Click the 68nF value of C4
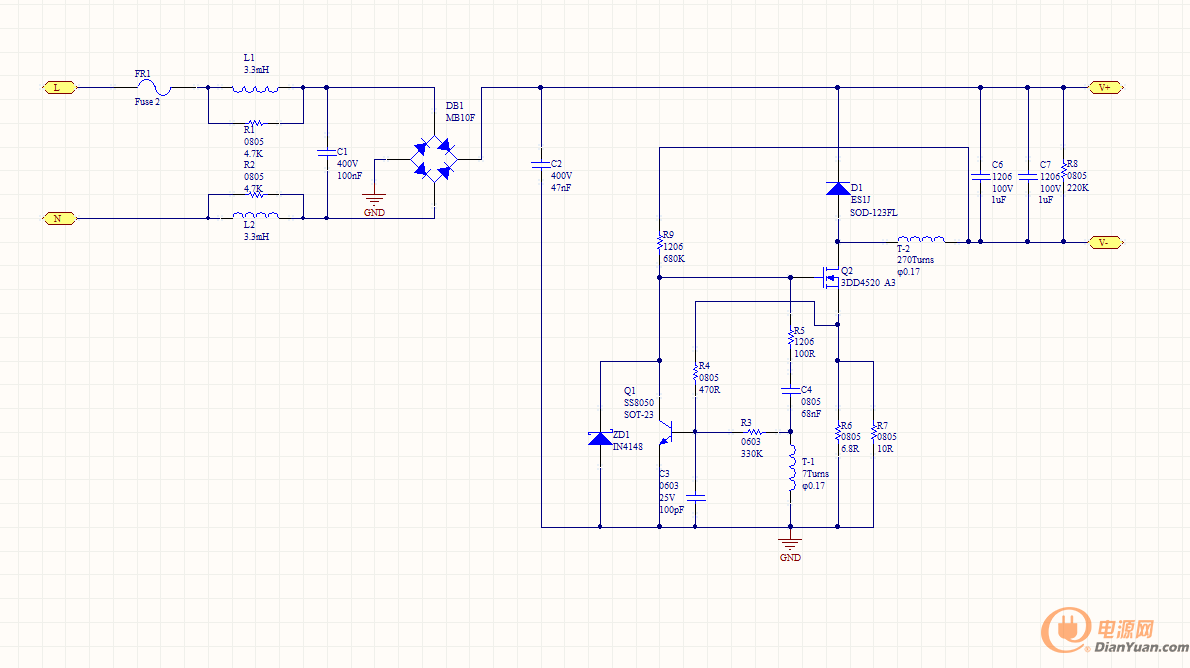 811,414
